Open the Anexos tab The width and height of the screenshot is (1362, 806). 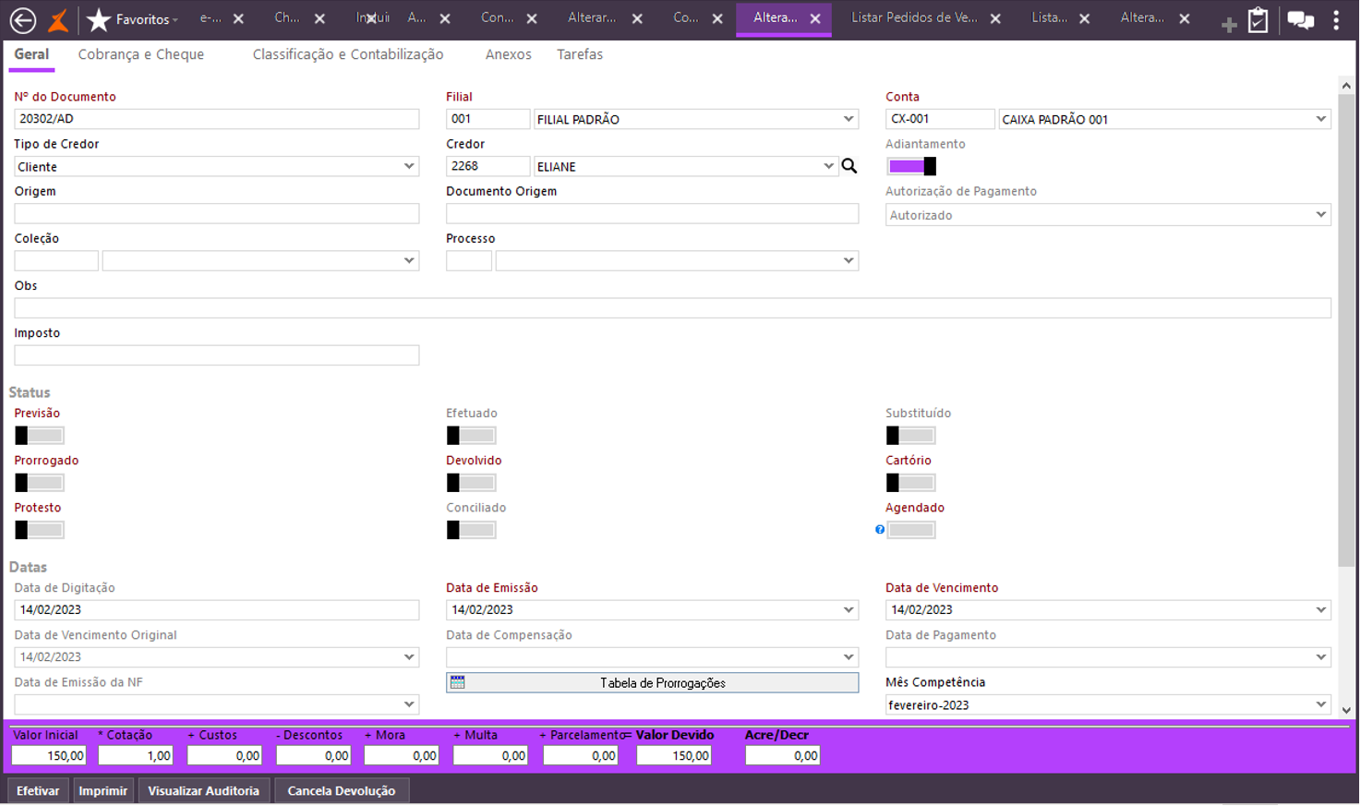click(508, 55)
